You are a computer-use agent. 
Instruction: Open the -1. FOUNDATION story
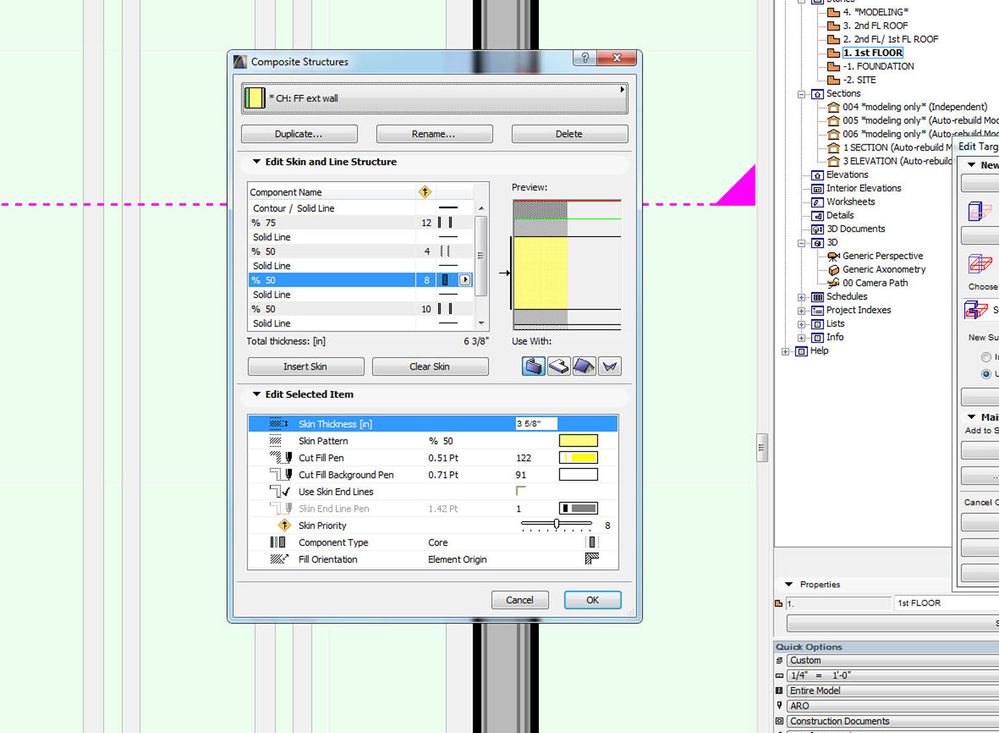[879, 66]
